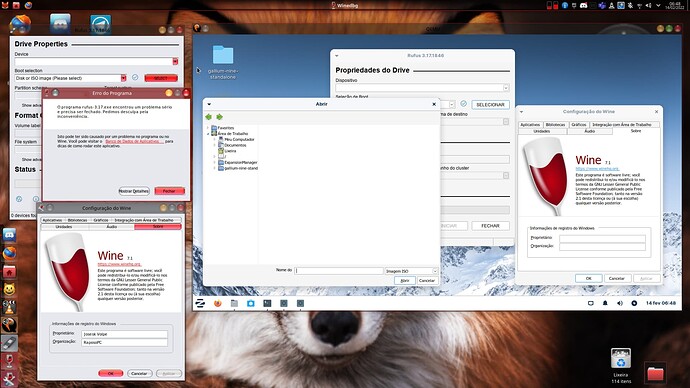This screenshot has width=690, height=388.
Task: Expand the Meu Computador tree node
Action: pyautogui.click(x=214, y=139)
